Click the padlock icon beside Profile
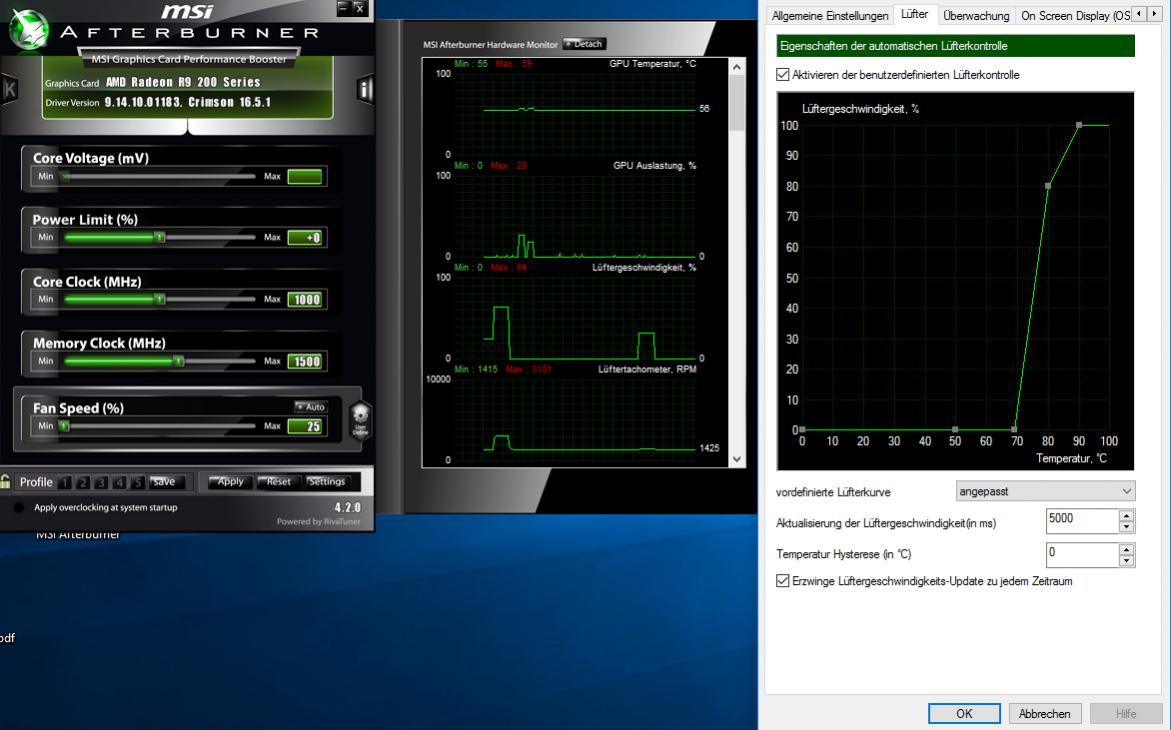Screen dimensions: 1171x730 click(x=5, y=482)
